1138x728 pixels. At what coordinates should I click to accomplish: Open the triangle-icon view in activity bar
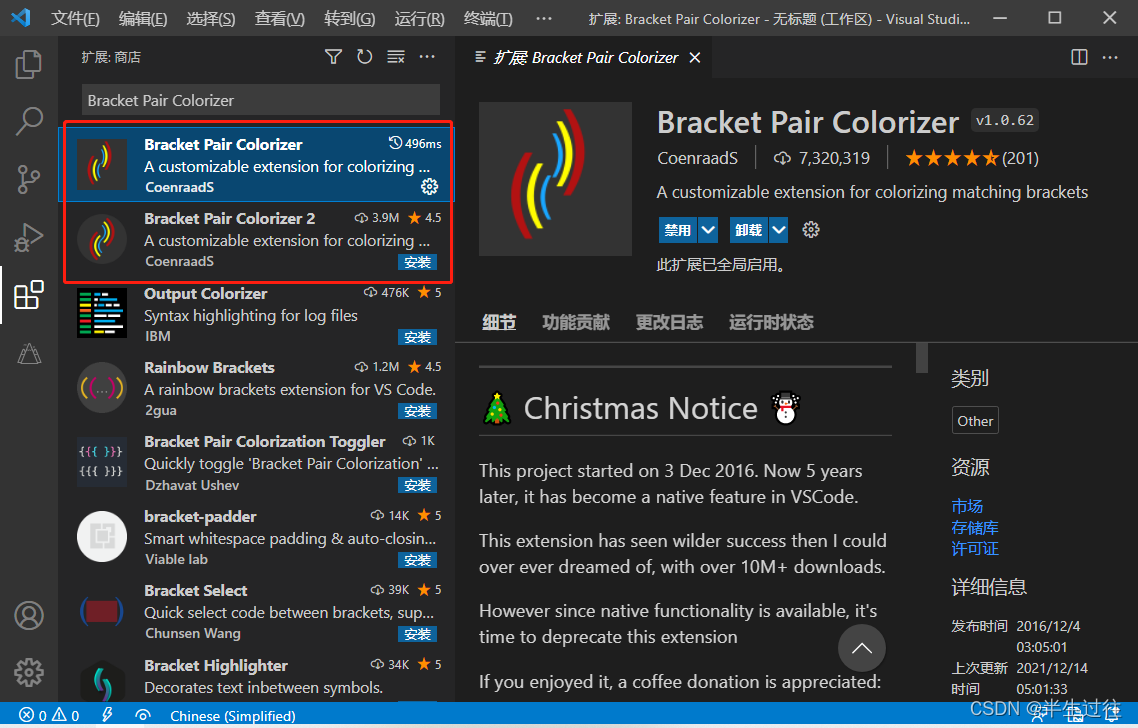coord(29,353)
